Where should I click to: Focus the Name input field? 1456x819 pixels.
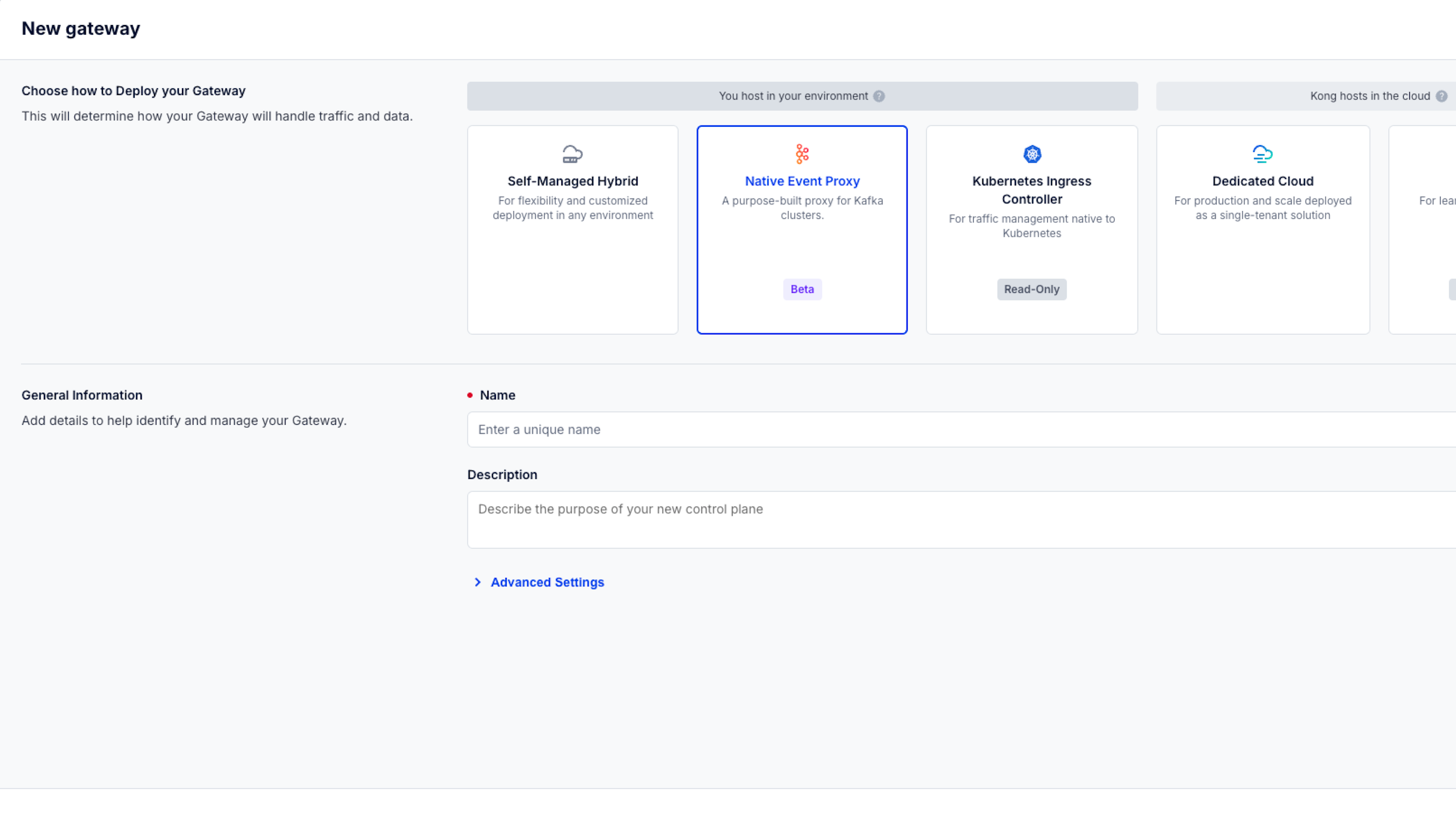click(961, 429)
